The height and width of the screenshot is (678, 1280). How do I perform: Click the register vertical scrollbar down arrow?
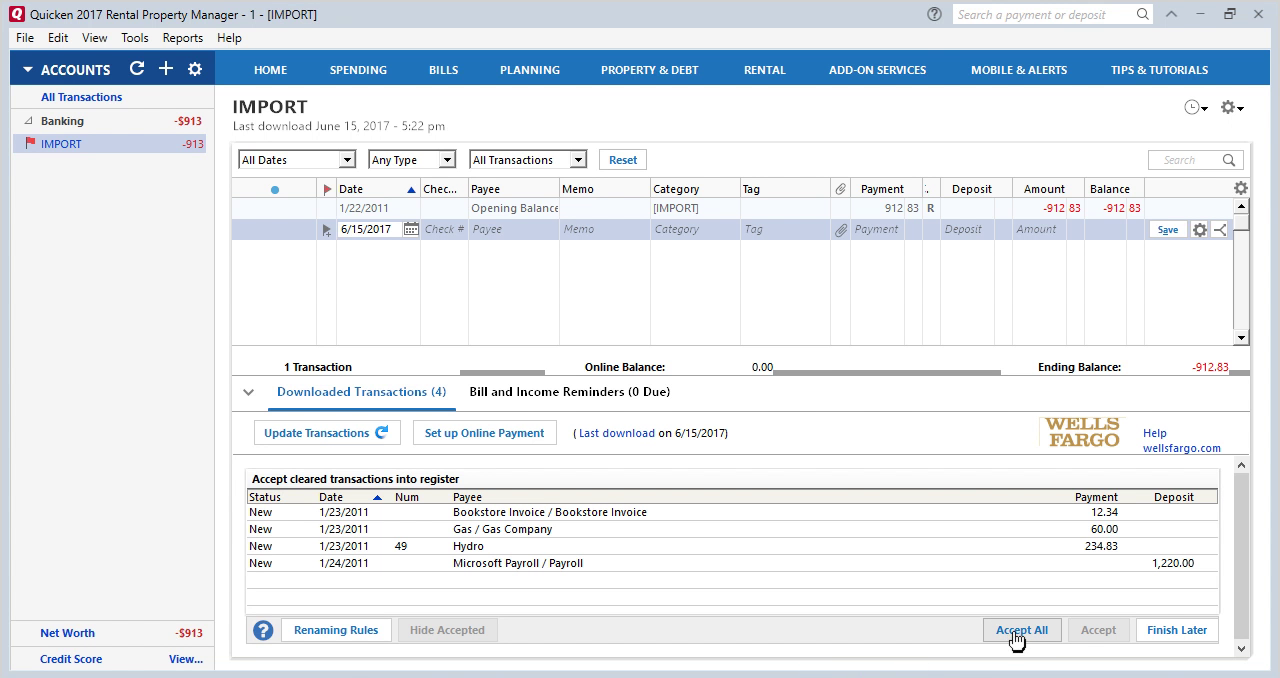pos(1241,338)
